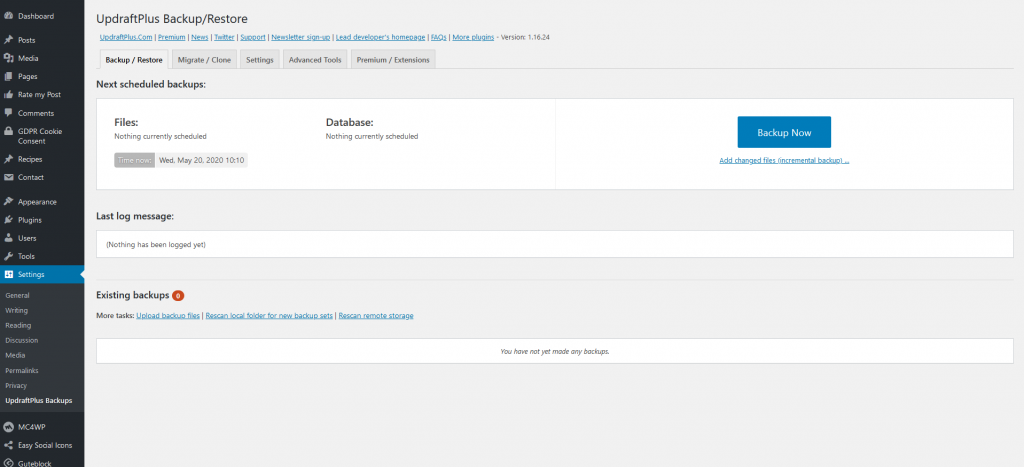Click the GDPR Cookie Consent lock icon
Screen dimensions: 1024x467
(x=8, y=131)
